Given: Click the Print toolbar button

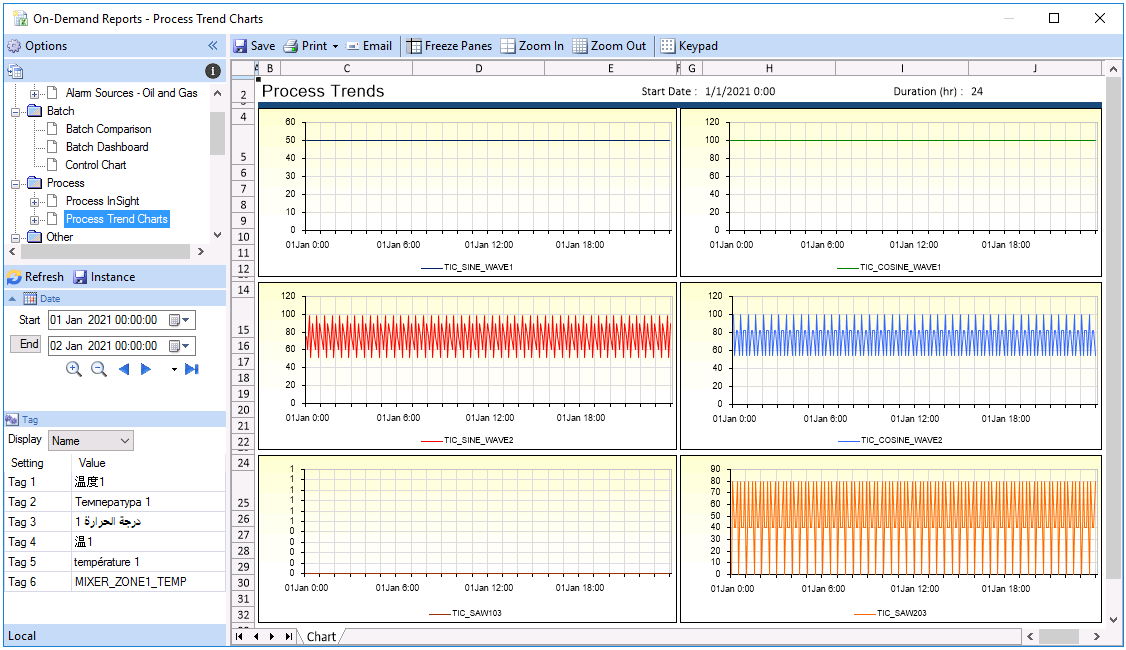Looking at the screenshot, I should (x=305, y=46).
